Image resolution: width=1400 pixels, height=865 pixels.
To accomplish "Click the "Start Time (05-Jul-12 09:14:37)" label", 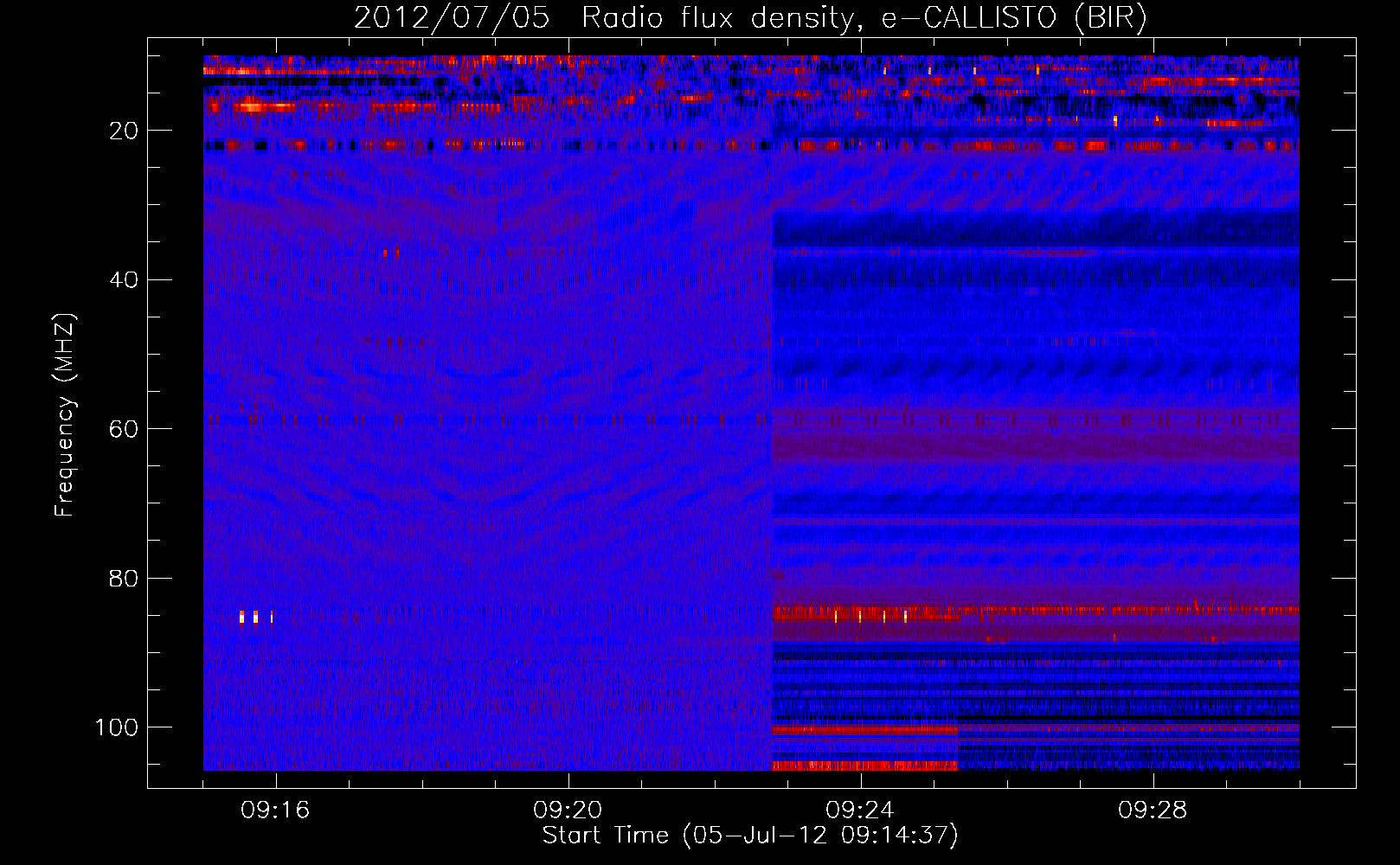I will [750, 836].
